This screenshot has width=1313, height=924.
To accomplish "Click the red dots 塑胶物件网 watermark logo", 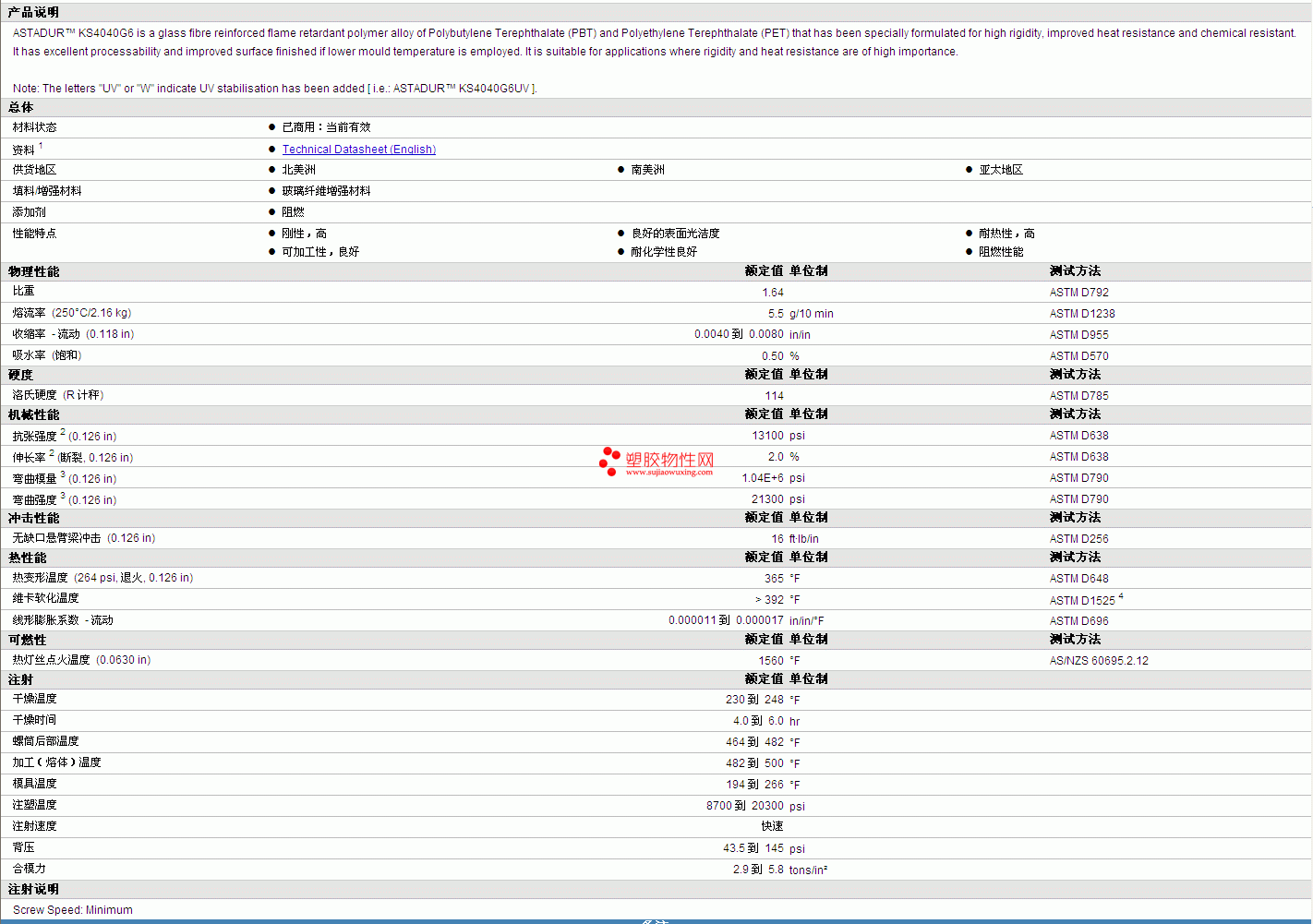I will [610, 461].
